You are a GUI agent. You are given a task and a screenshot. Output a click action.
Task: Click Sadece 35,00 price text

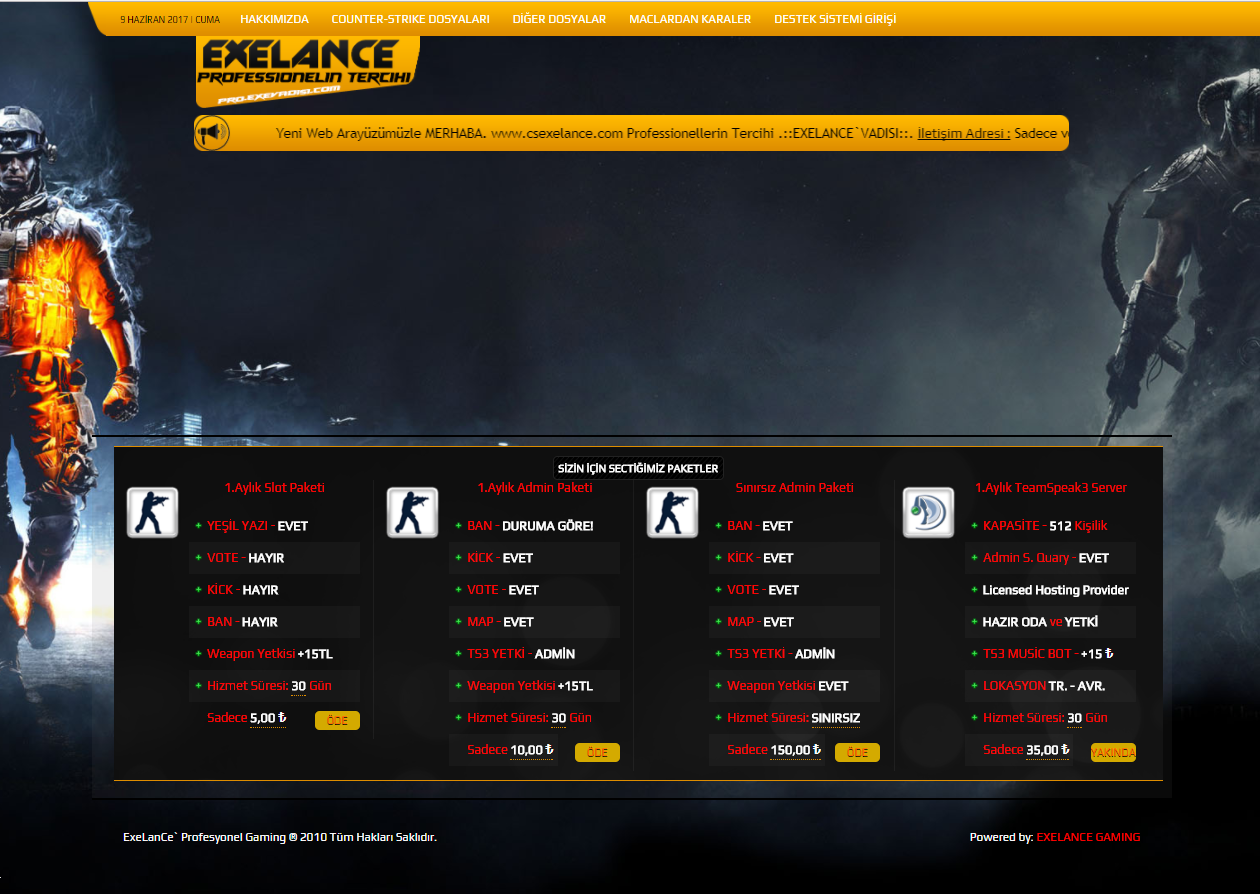point(1027,750)
